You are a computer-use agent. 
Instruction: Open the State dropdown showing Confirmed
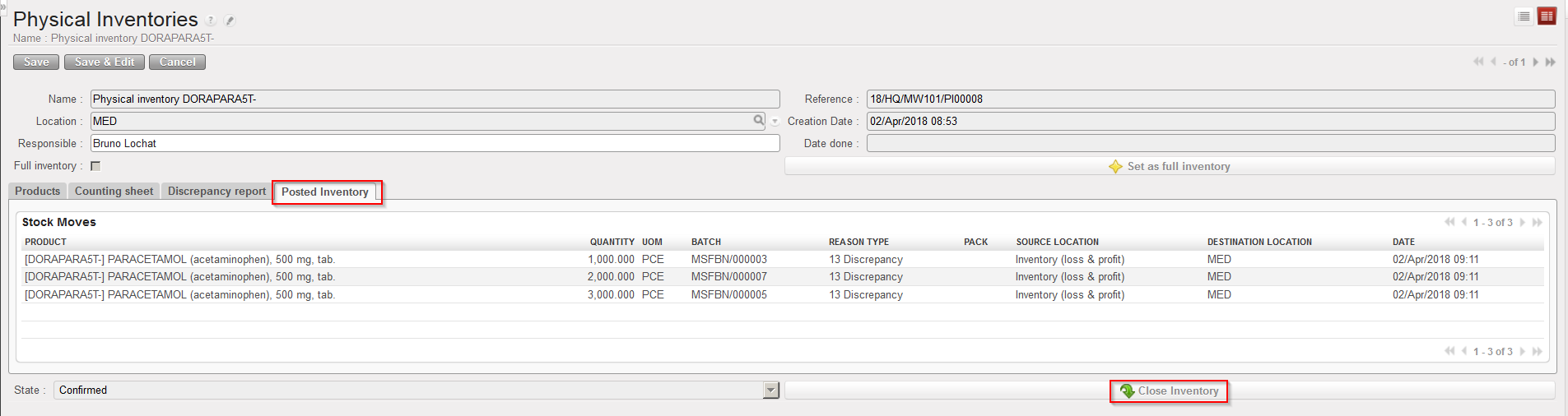pos(770,391)
